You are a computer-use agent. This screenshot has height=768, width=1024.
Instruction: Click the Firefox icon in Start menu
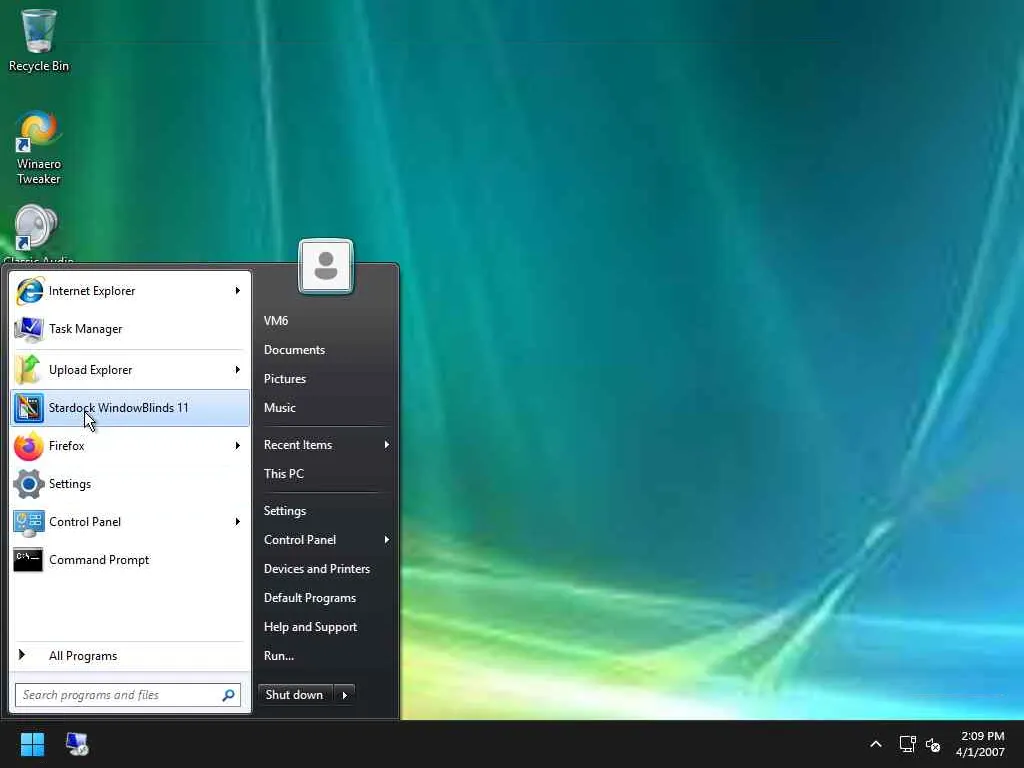tap(29, 446)
